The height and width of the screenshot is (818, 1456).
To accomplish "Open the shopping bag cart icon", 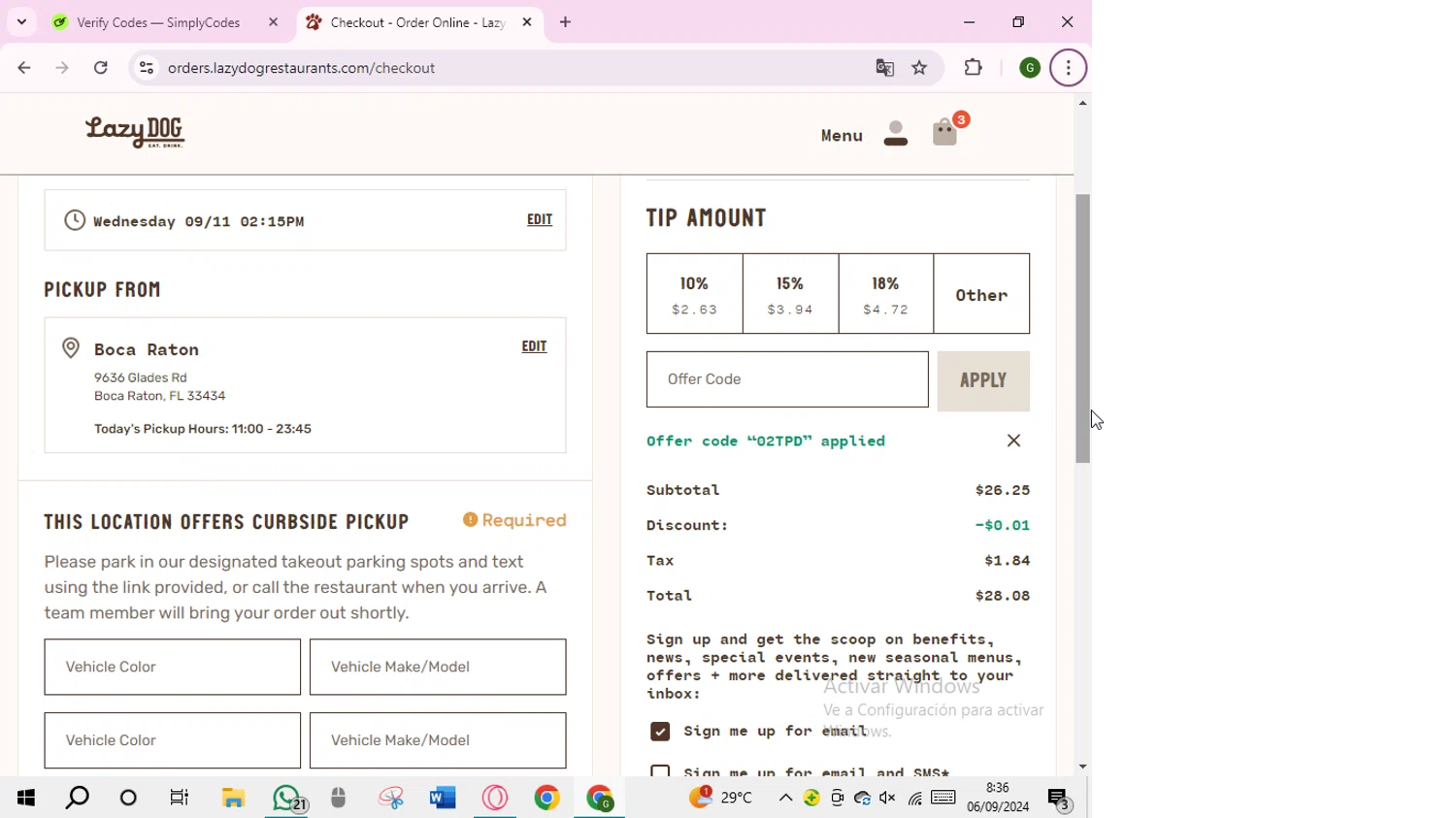I will click(x=946, y=133).
